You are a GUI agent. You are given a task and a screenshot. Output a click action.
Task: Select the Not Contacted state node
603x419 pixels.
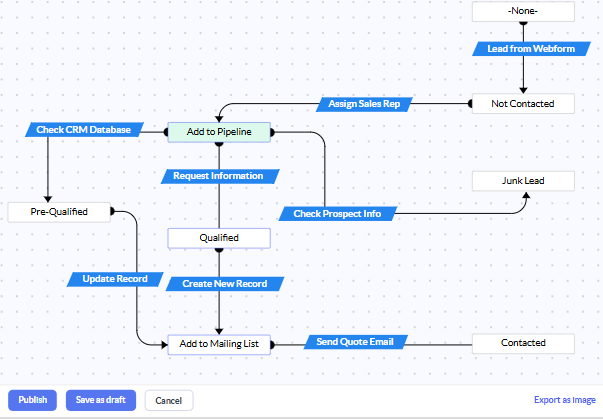click(x=523, y=103)
